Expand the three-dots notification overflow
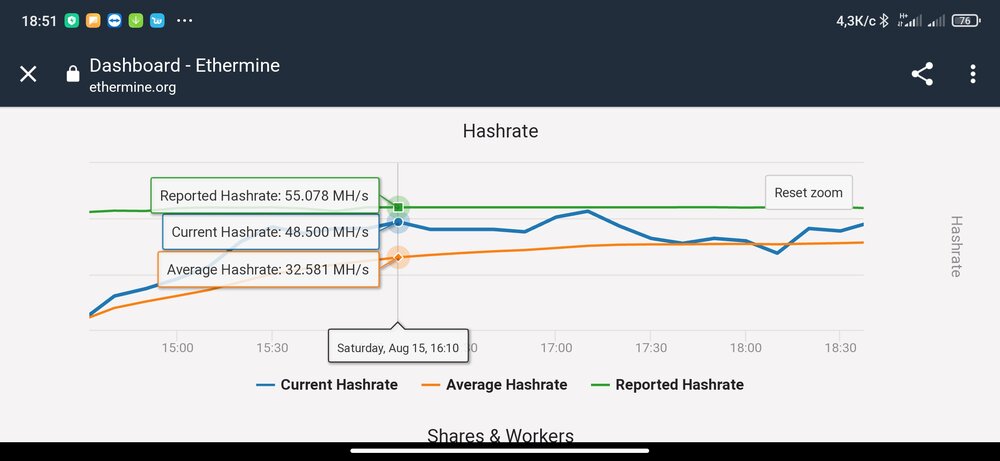Image resolution: width=1000 pixels, height=461 pixels. 184,20
